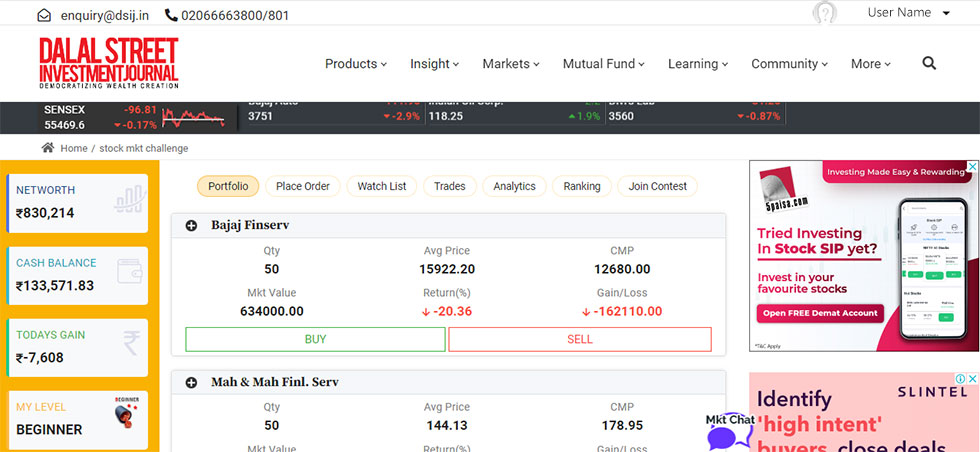Click the Networth ₹830,214 card
This screenshot has height=452, width=980.
point(77,203)
